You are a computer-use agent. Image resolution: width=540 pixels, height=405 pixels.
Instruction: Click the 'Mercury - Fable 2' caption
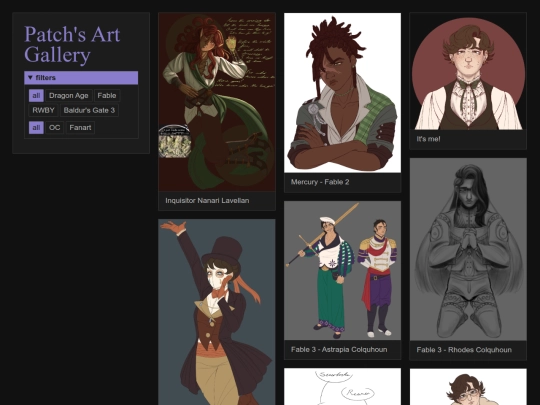point(320,182)
